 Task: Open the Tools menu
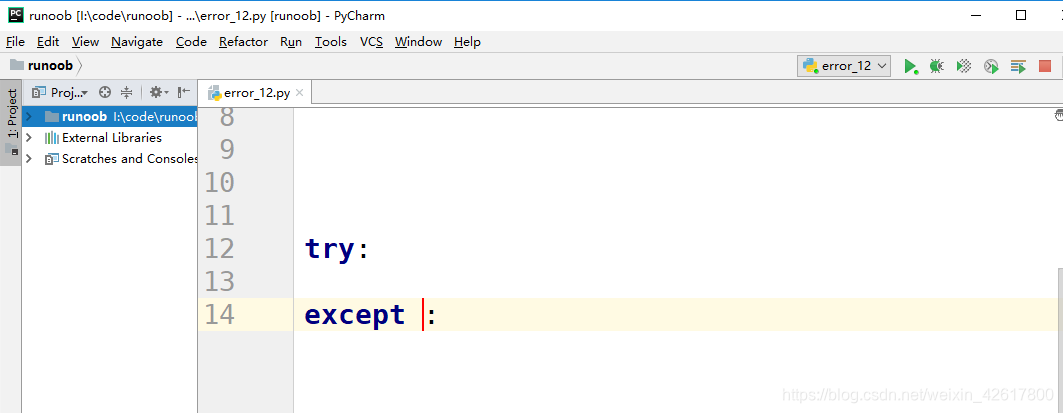click(x=331, y=41)
